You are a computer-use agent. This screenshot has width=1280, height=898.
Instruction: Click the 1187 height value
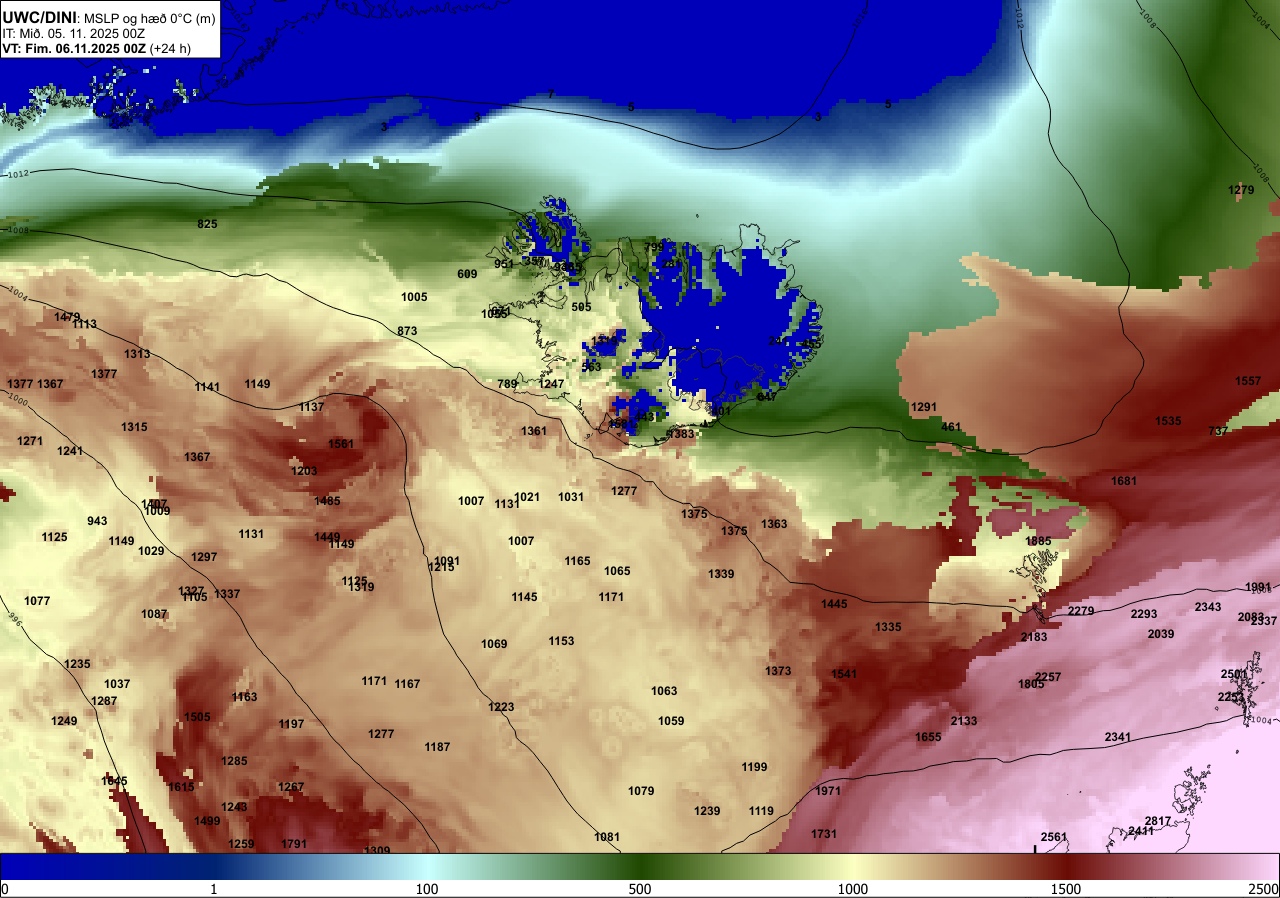437,747
